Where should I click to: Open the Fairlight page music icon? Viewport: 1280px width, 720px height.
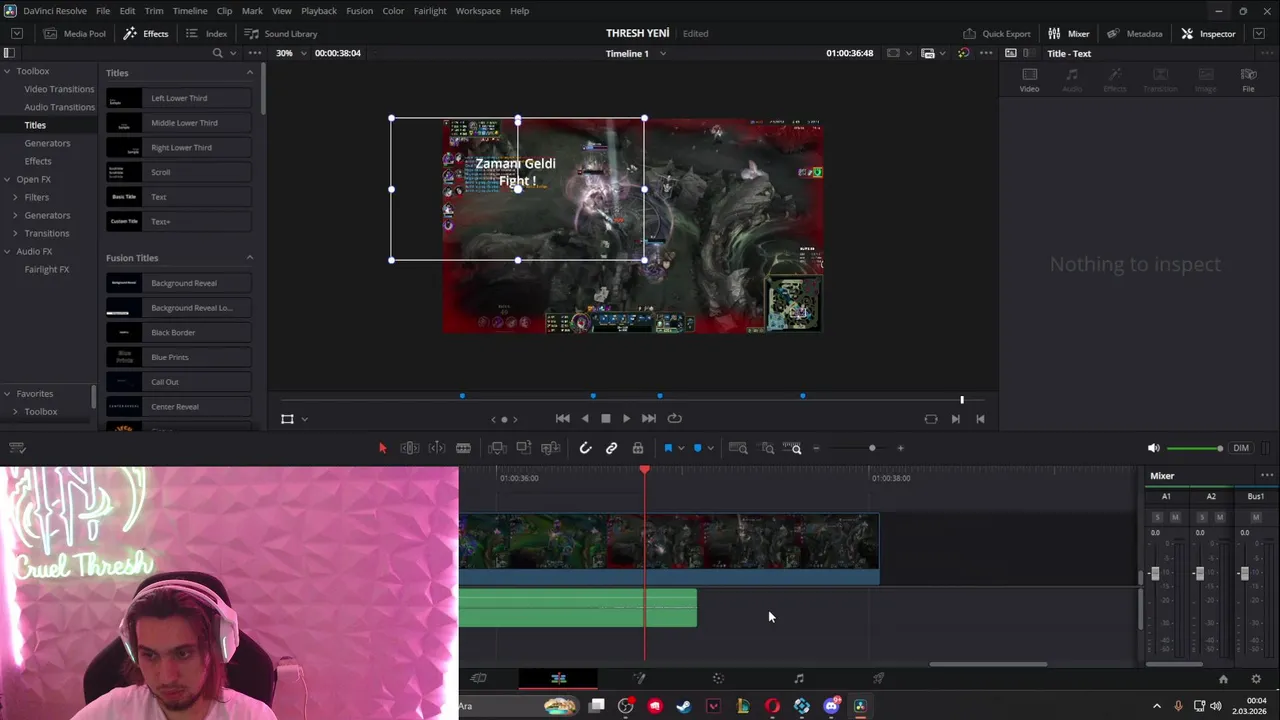click(x=798, y=678)
